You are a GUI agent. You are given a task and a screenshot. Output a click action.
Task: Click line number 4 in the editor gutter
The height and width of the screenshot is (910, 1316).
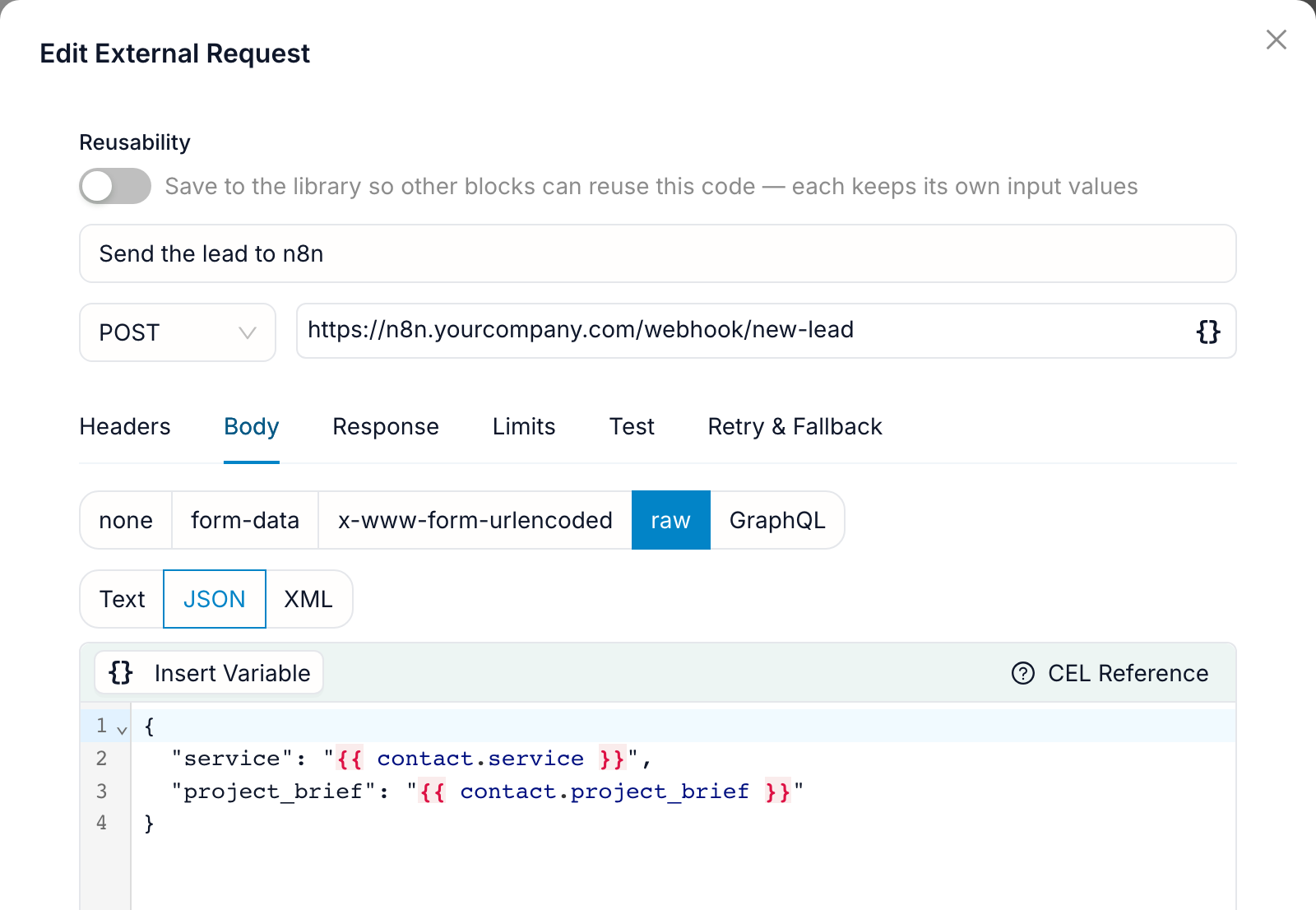tap(101, 823)
